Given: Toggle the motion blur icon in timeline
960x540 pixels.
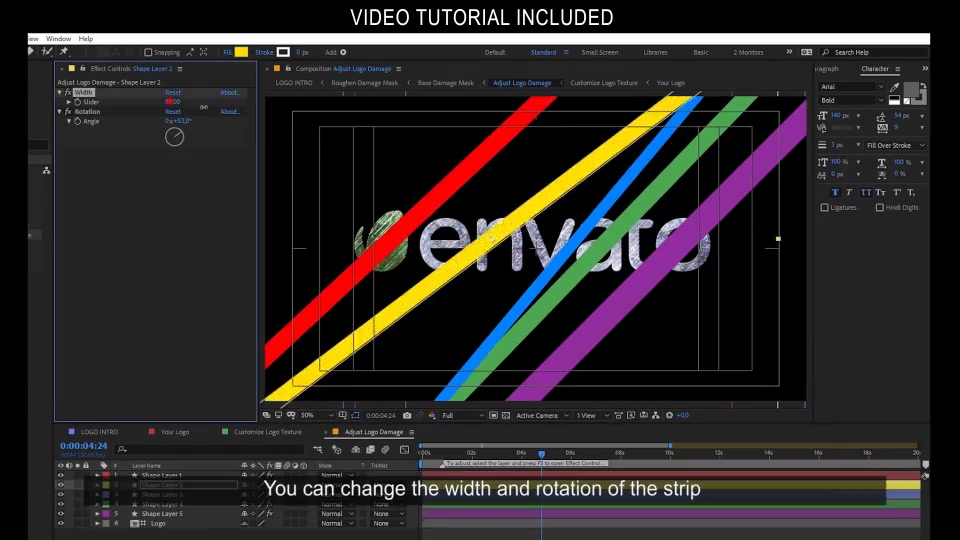Looking at the screenshot, I should pyautogui.click(x=385, y=449).
